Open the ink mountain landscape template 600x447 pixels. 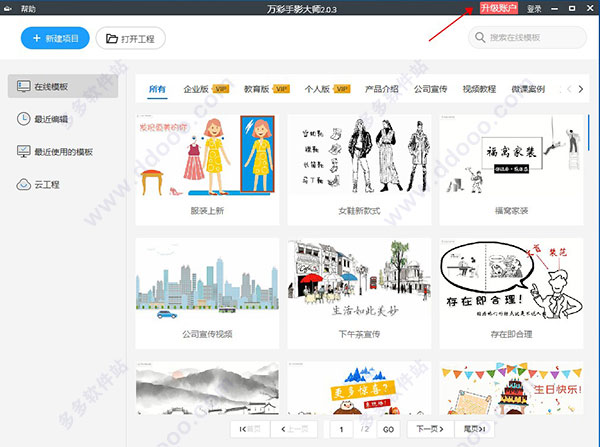(x=207, y=388)
